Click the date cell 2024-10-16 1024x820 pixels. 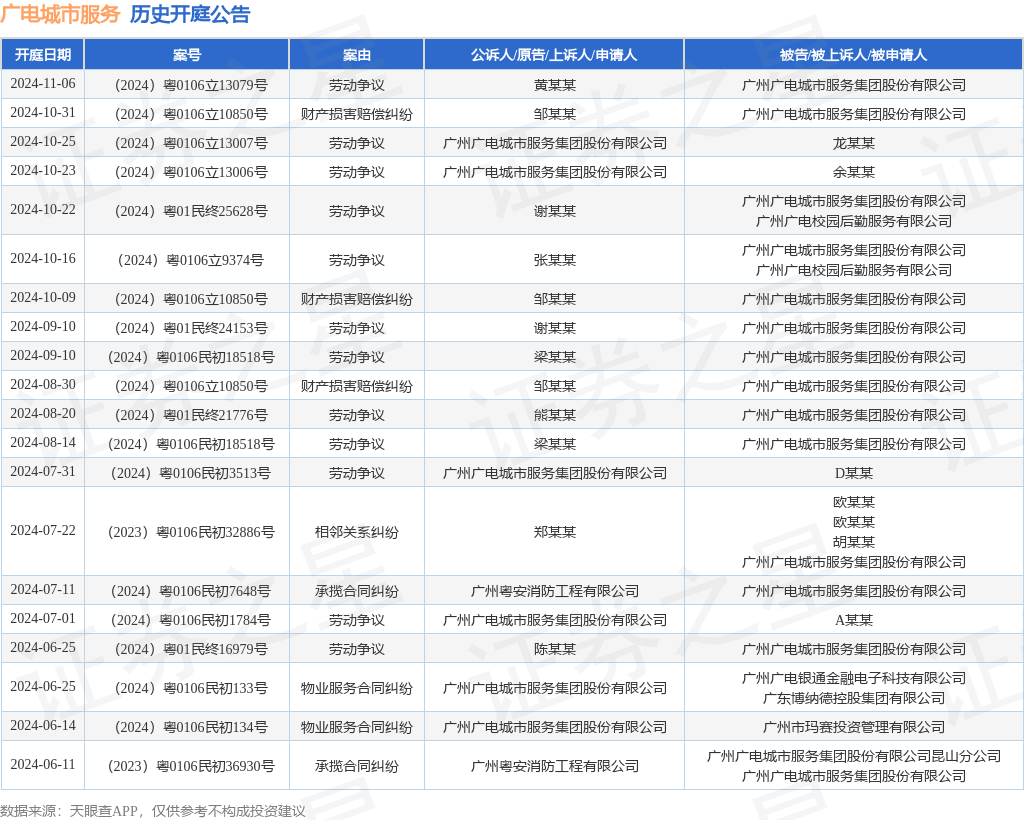click(42, 259)
